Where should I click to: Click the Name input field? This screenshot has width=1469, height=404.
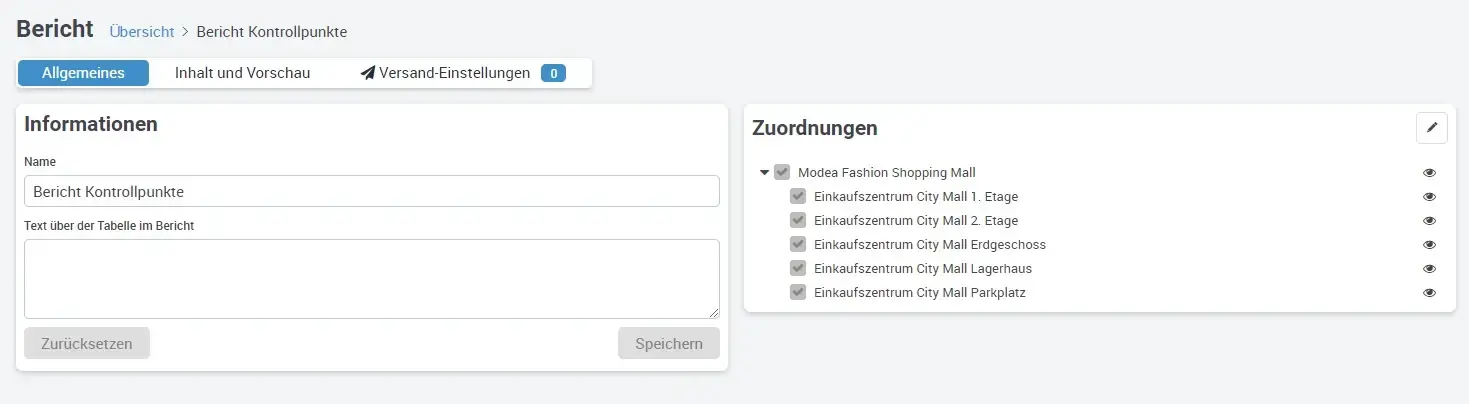coord(371,191)
